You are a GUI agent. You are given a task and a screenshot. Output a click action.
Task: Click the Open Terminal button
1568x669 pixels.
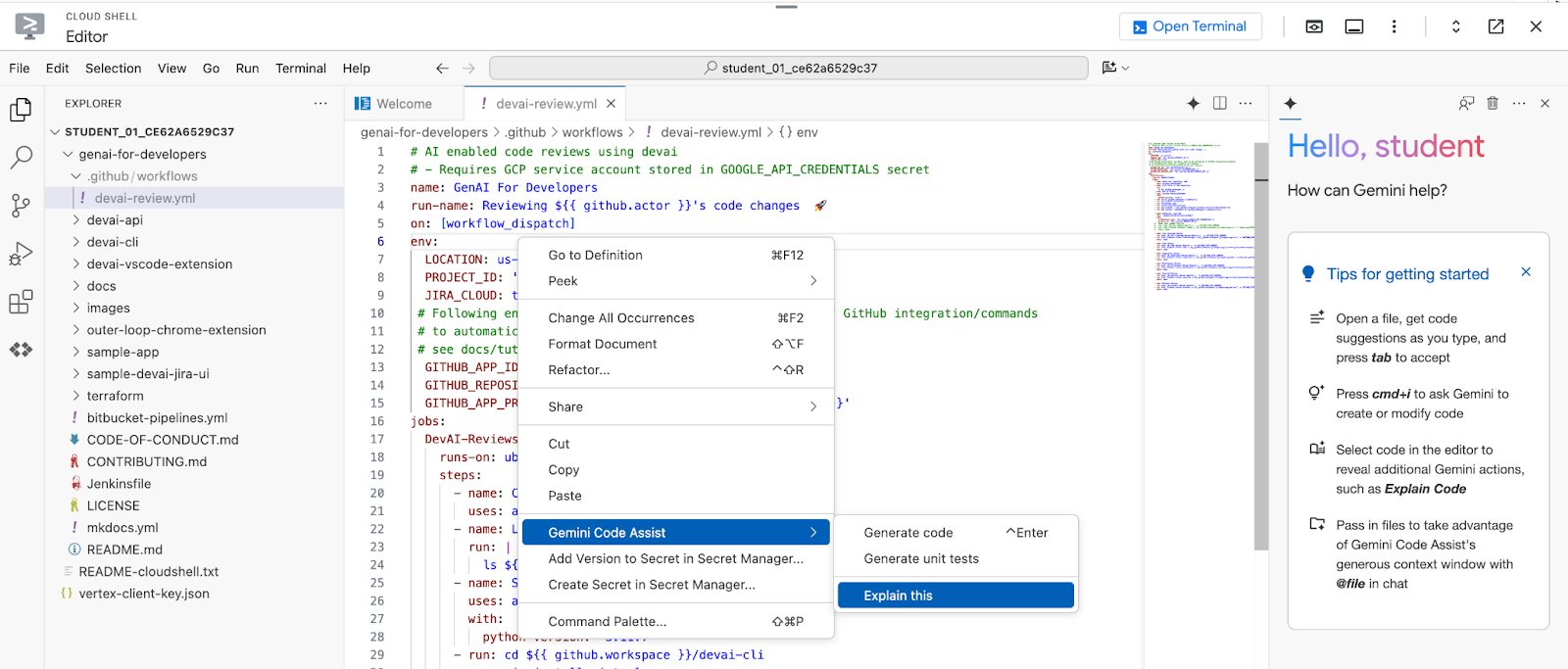[x=1190, y=26]
